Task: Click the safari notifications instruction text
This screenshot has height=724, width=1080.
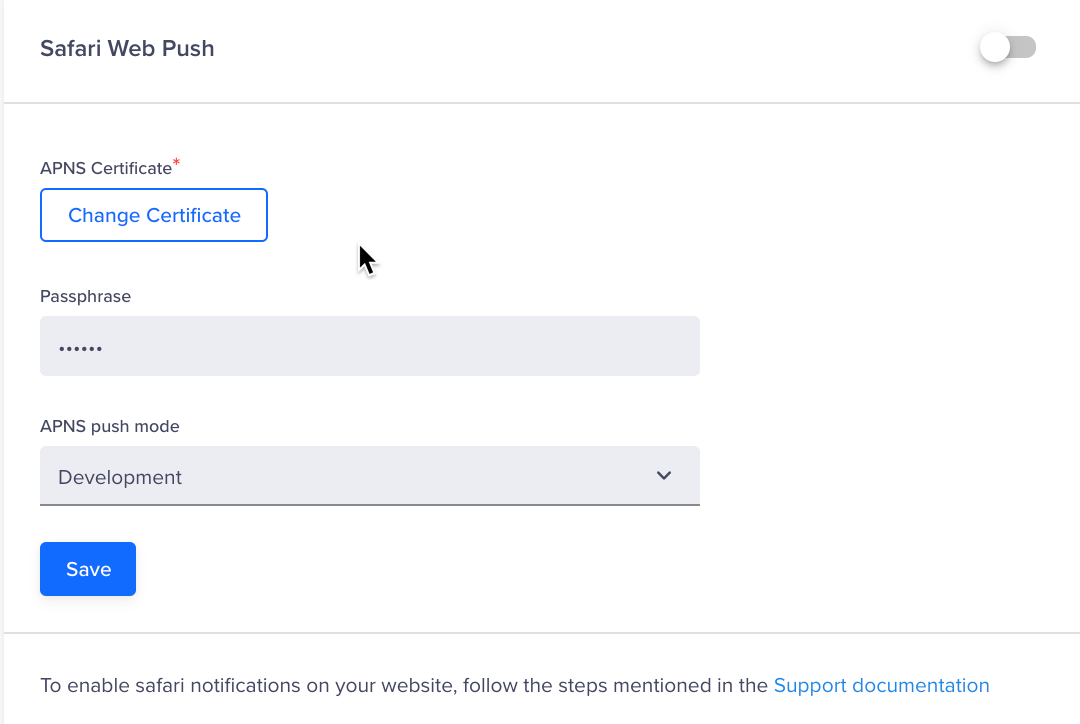Action: point(400,685)
